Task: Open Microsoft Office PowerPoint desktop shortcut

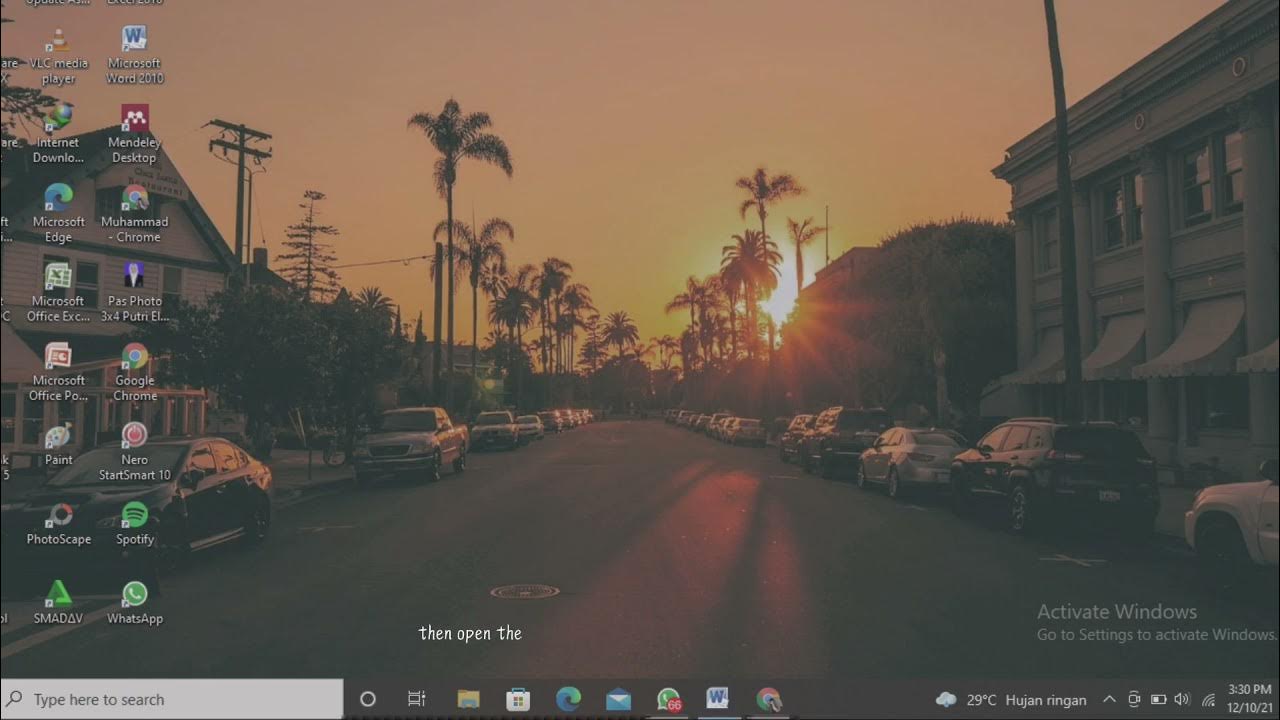Action: pos(58,371)
